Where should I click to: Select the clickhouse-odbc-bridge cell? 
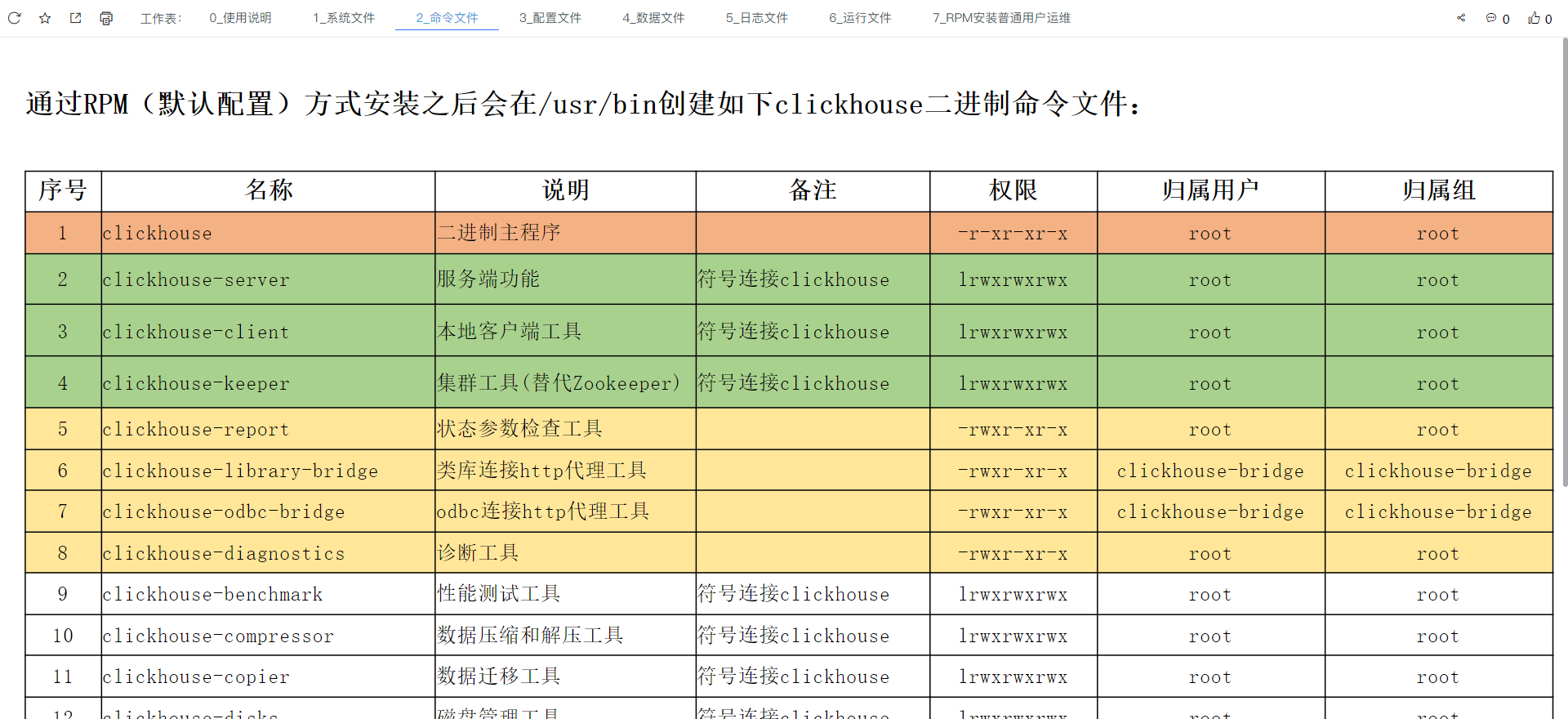[x=269, y=511]
